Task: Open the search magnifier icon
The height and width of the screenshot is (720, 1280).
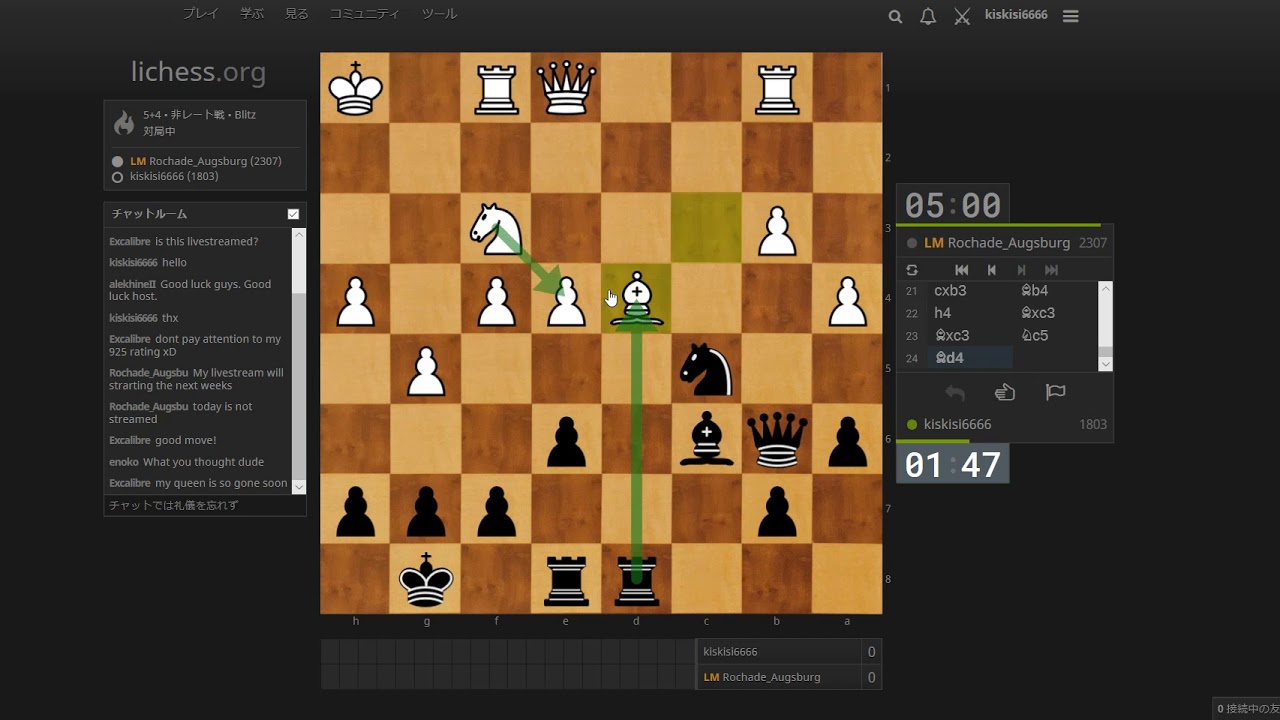Action: coord(895,16)
